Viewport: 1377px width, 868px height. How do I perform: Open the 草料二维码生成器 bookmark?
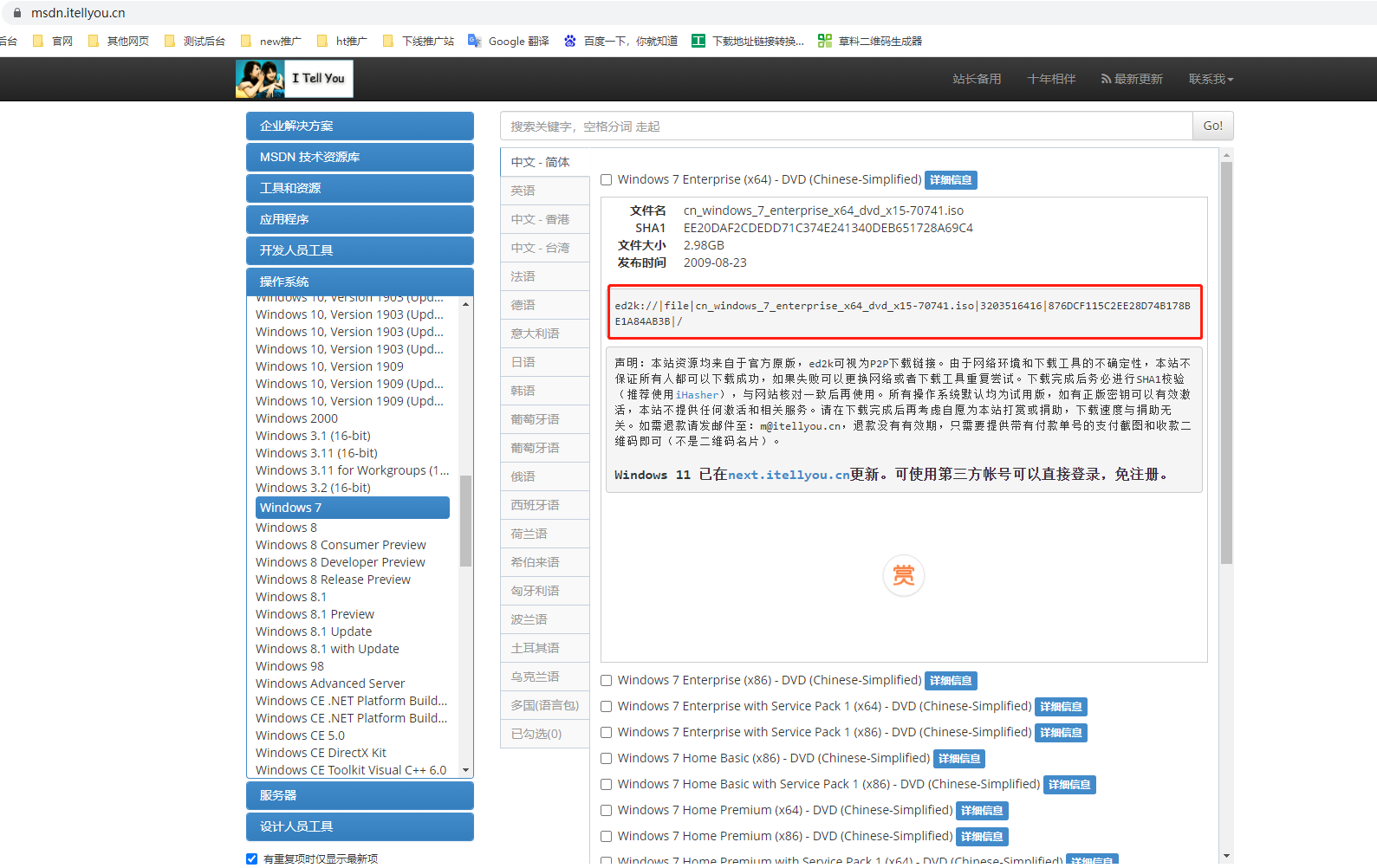(x=870, y=41)
